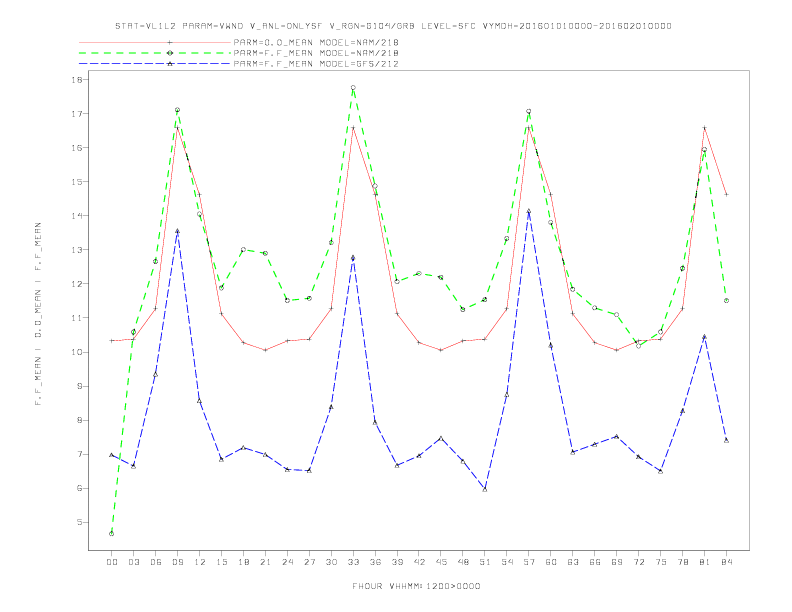Click x-axis tick label 60
792x612 pixels.
pyautogui.click(x=551, y=562)
